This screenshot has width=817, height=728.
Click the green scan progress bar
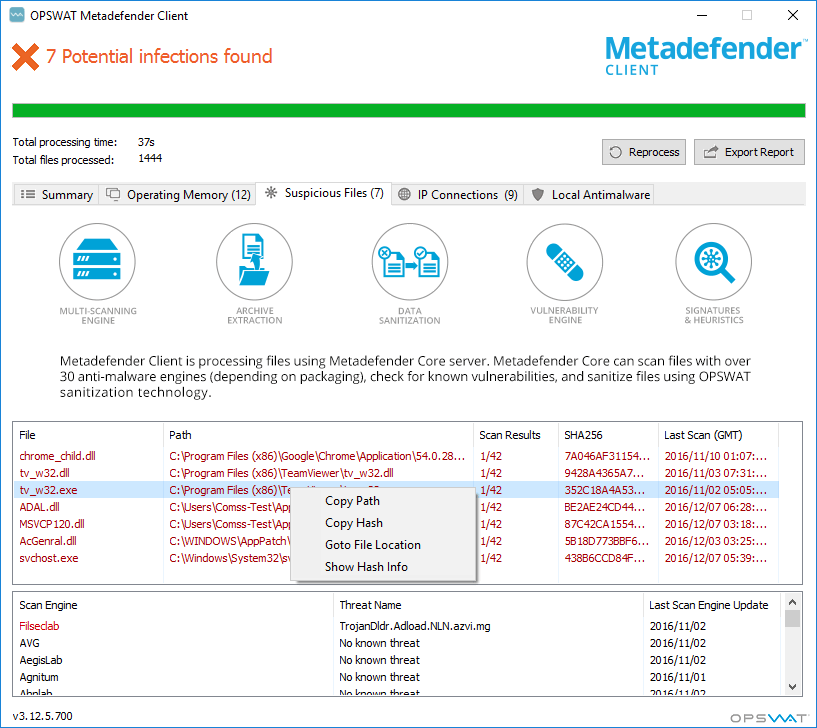click(x=409, y=110)
